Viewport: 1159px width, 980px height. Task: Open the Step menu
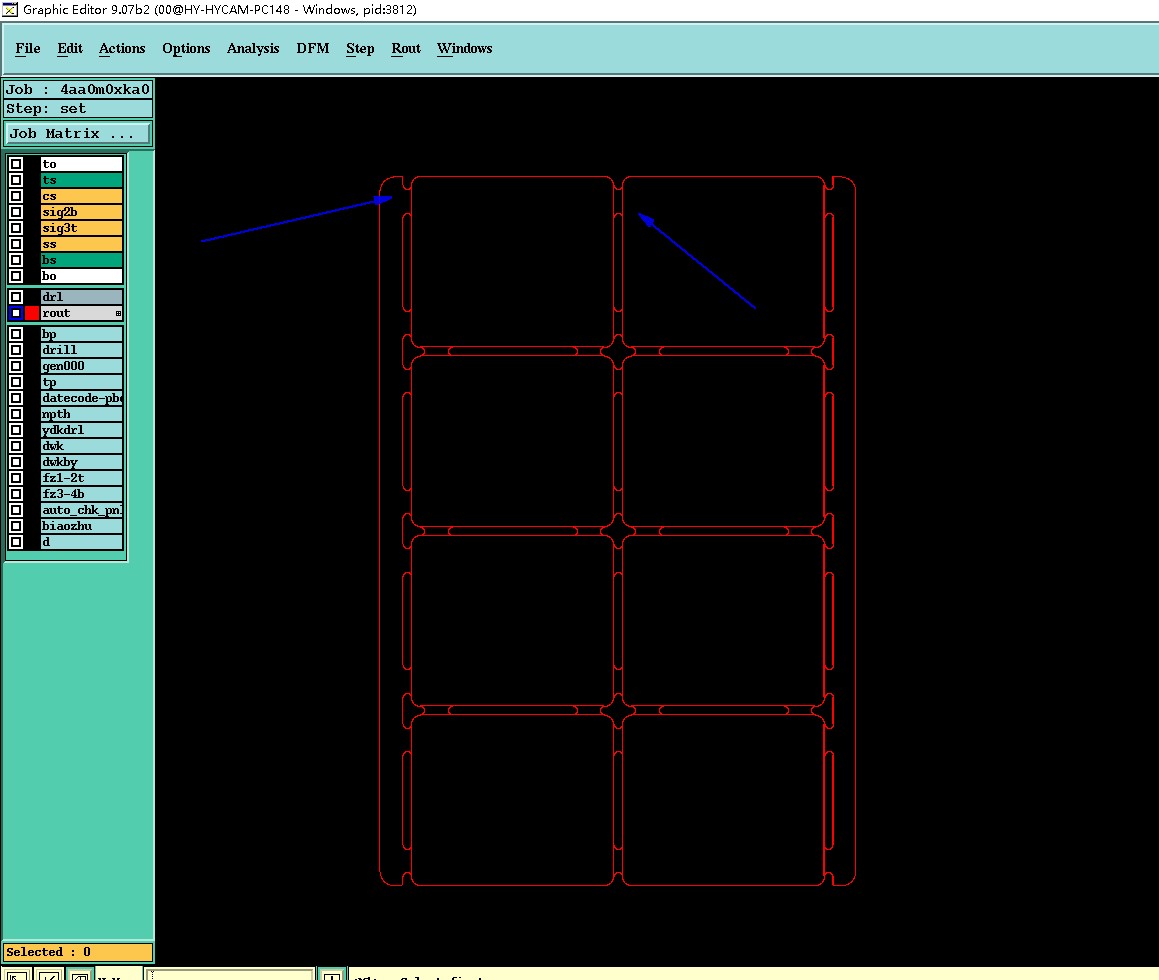click(x=360, y=49)
